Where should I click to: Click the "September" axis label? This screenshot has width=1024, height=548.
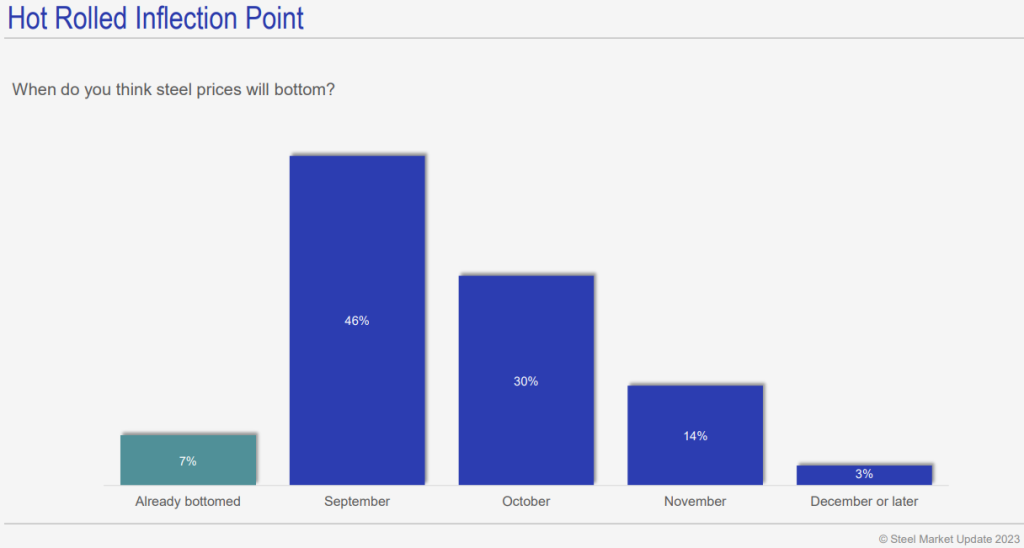coord(357,501)
